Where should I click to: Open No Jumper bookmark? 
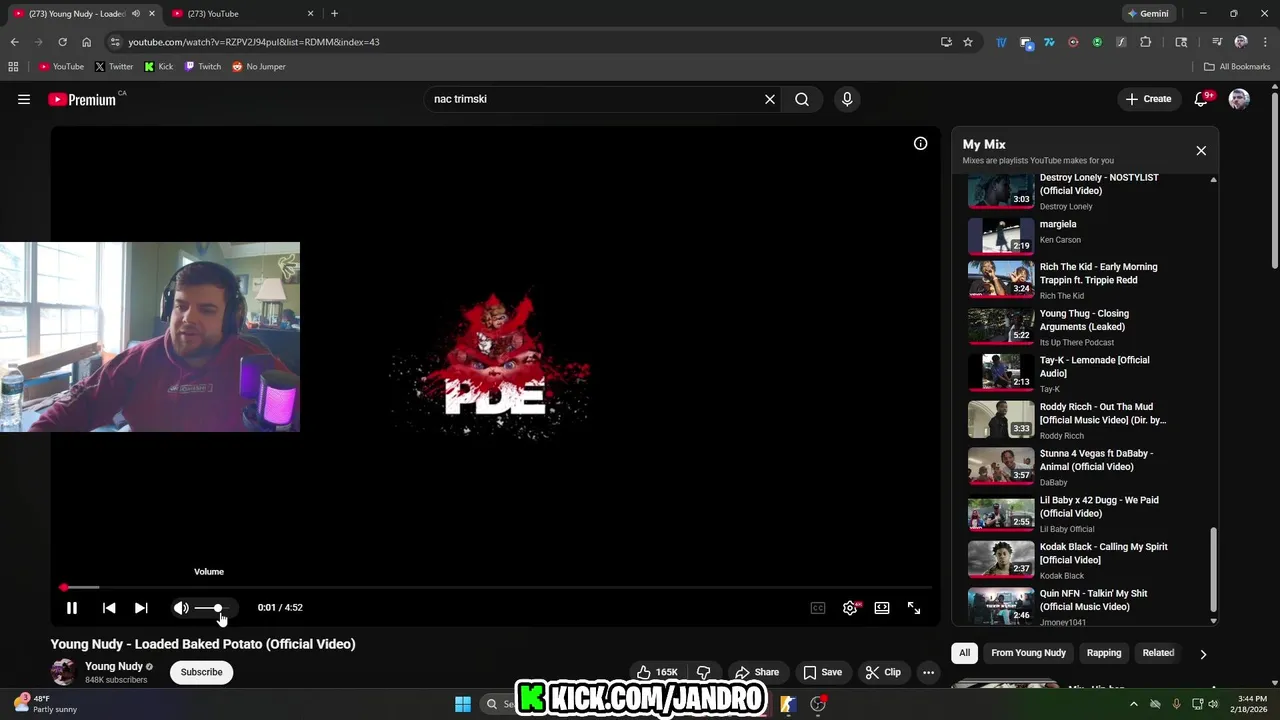coord(259,67)
